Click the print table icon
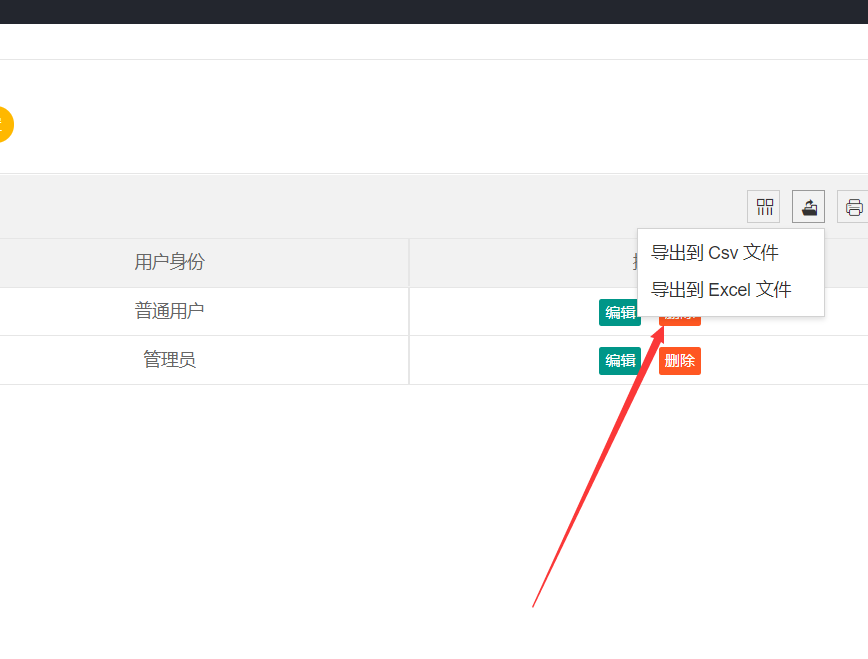The height and width of the screenshot is (659, 868). pos(852,207)
